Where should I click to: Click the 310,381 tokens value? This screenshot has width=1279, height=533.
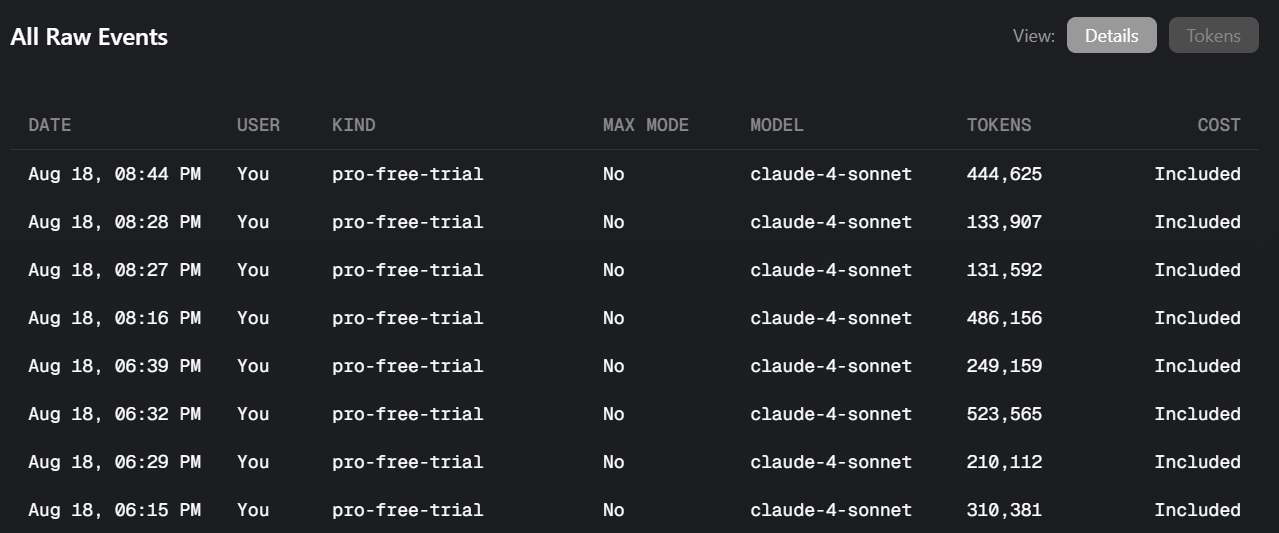pyautogui.click(x=1004, y=510)
